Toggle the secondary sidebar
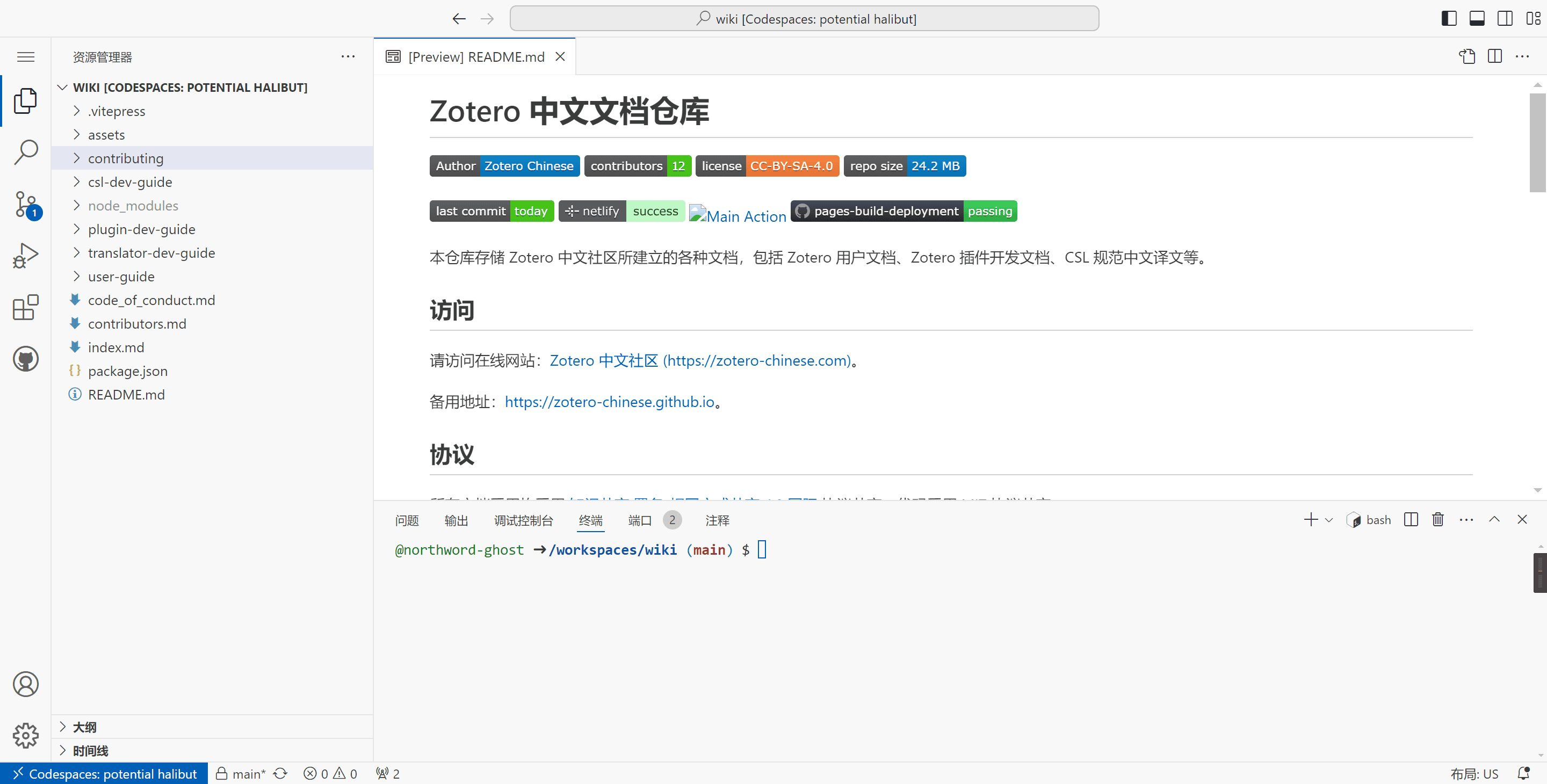 tap(1505, 18)
